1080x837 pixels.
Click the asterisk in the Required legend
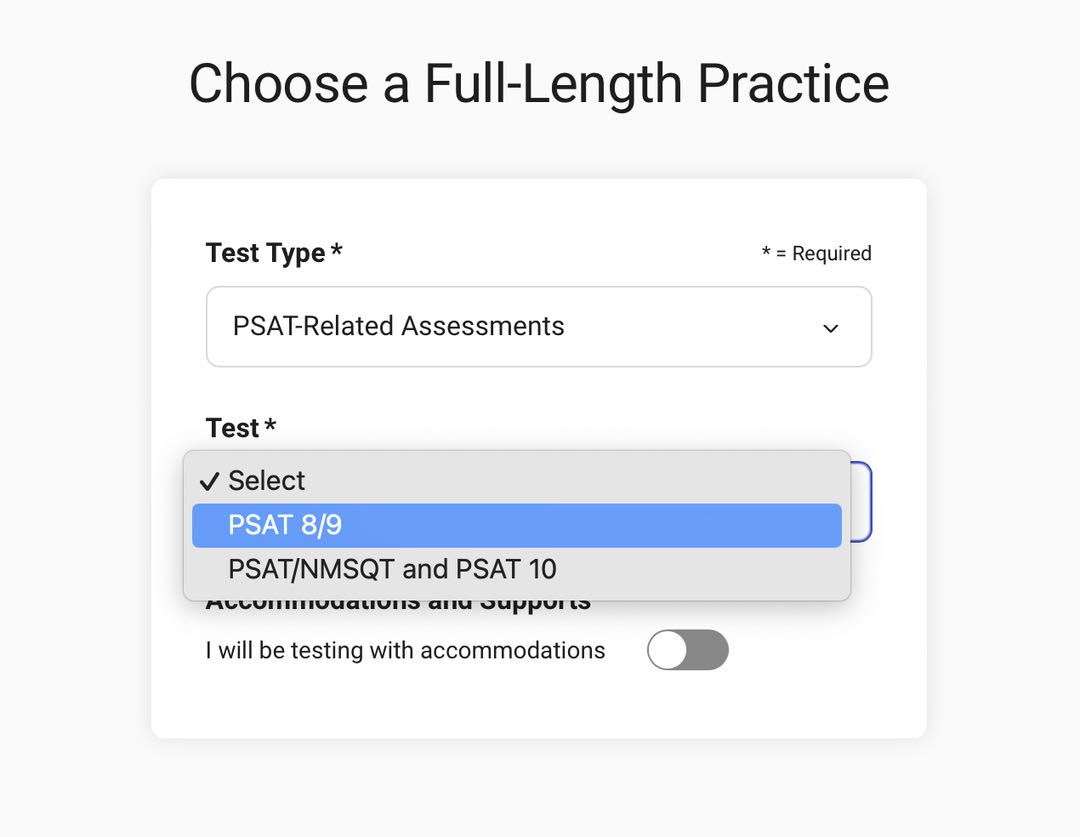pos(766,252)
